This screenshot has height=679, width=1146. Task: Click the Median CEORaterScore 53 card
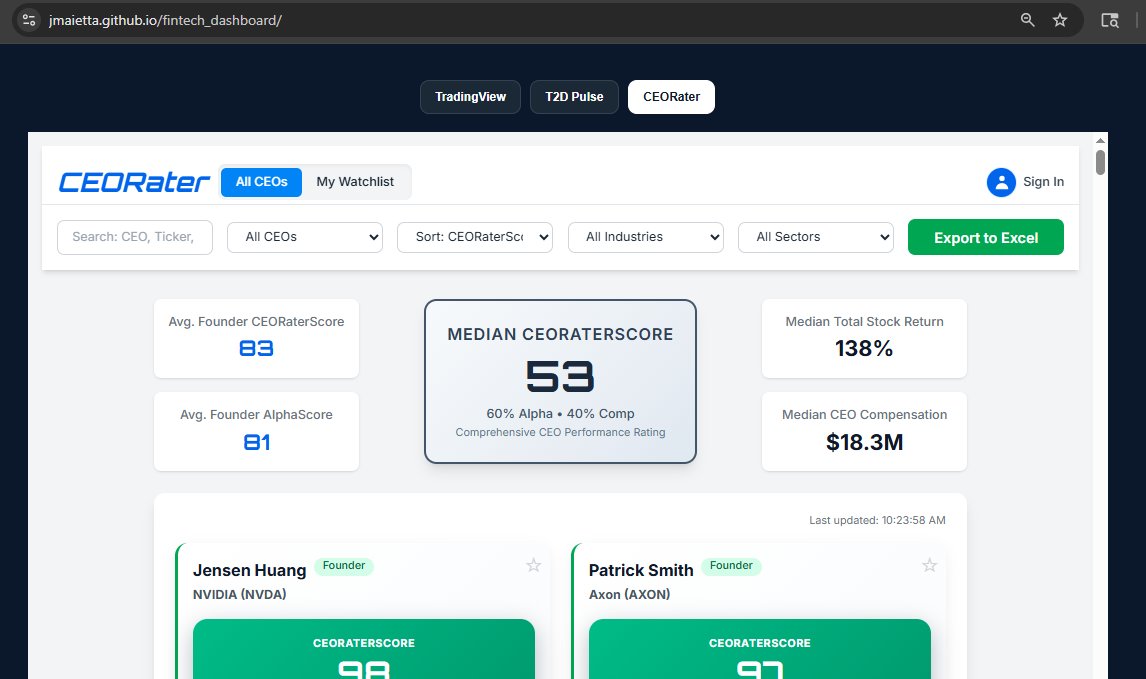click(x=561, y=382)
